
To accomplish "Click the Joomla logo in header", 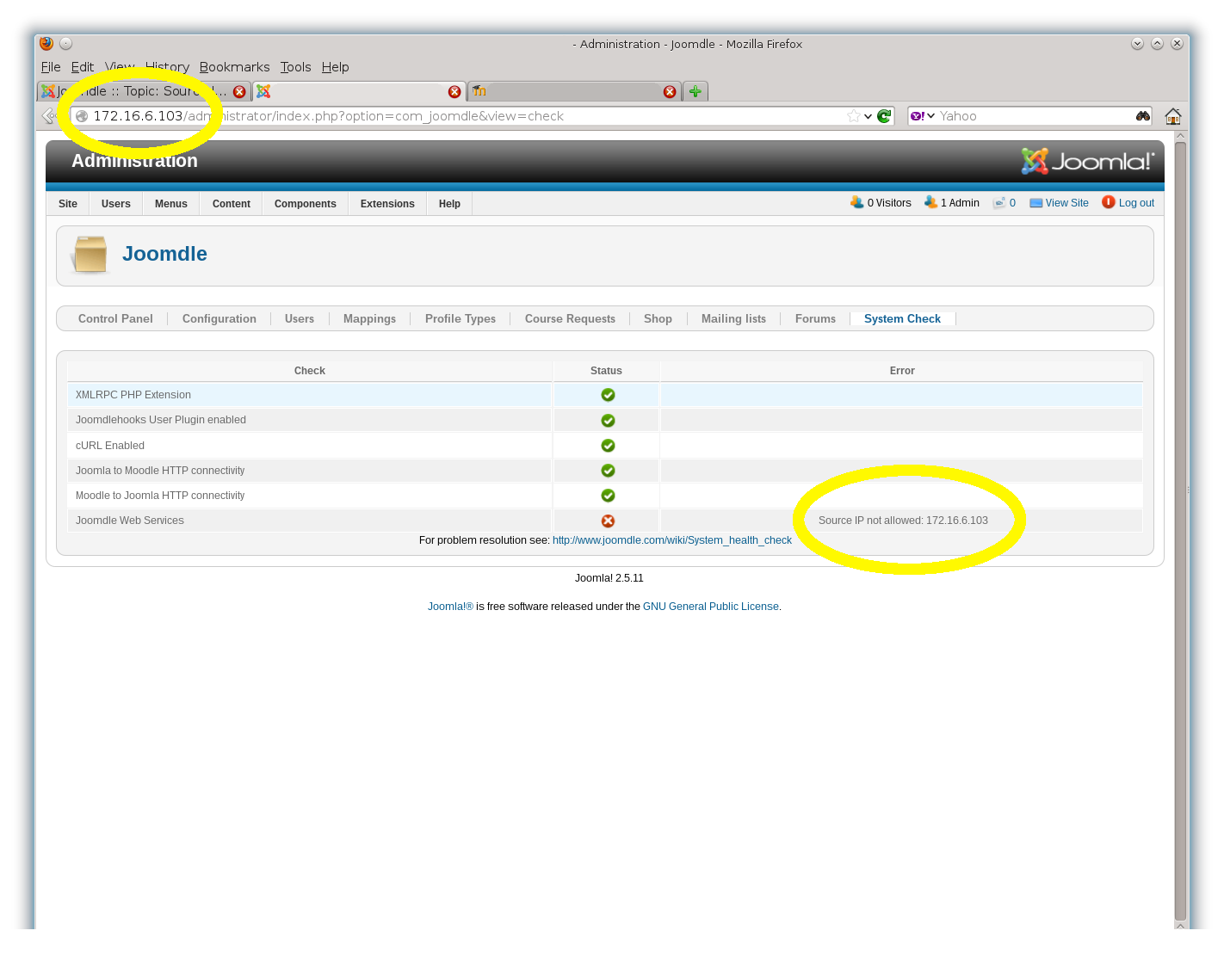I will pos(1087,161).
